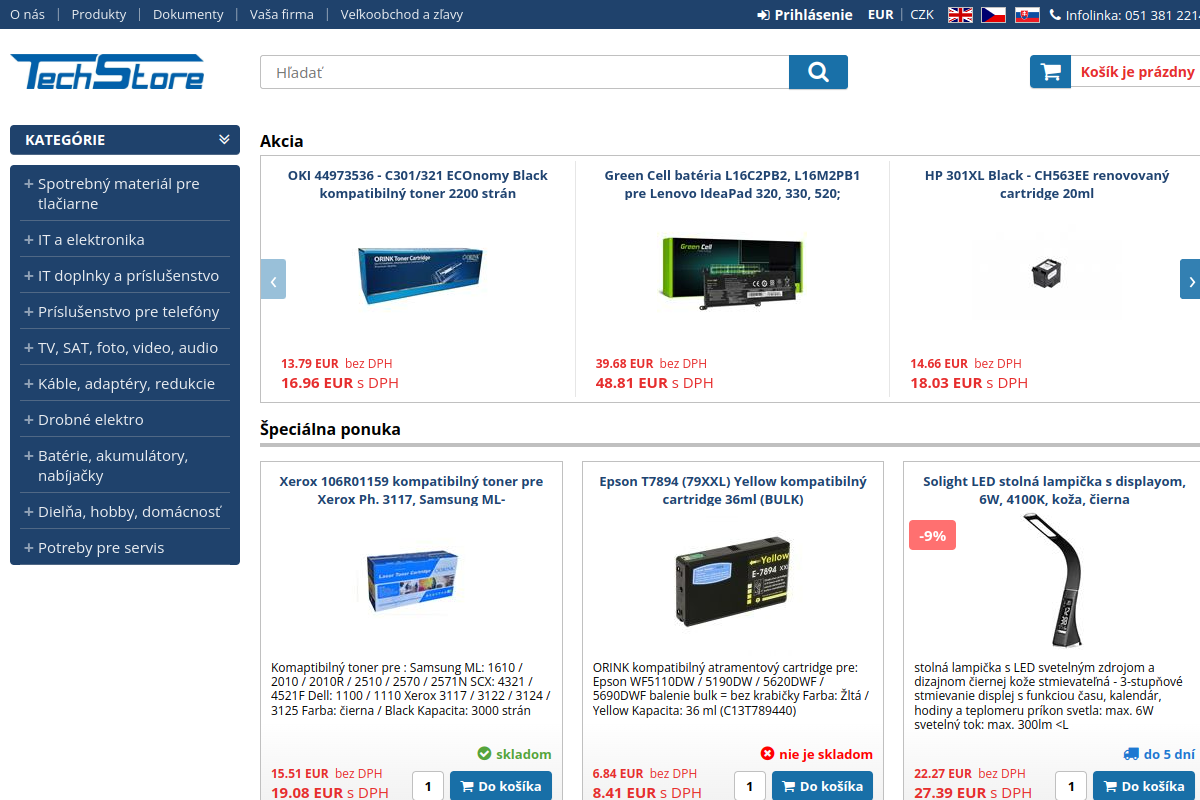Open the shopping cart icon
Image resolution: width=1200 pixels, height=800 pixels.
[1050, 72]
